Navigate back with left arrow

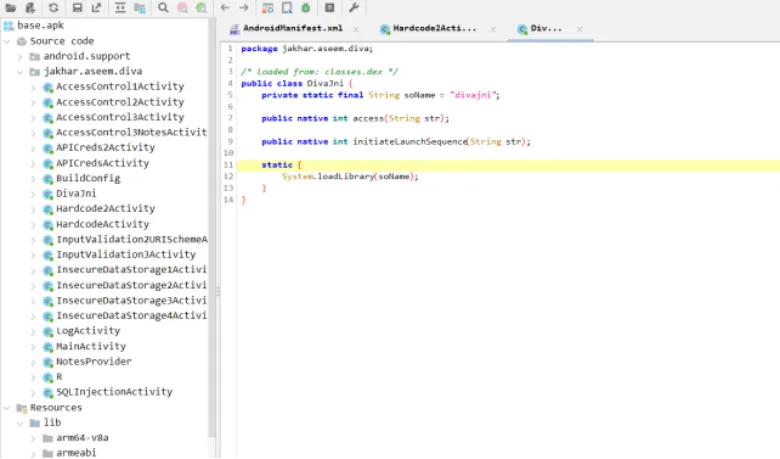225,7
